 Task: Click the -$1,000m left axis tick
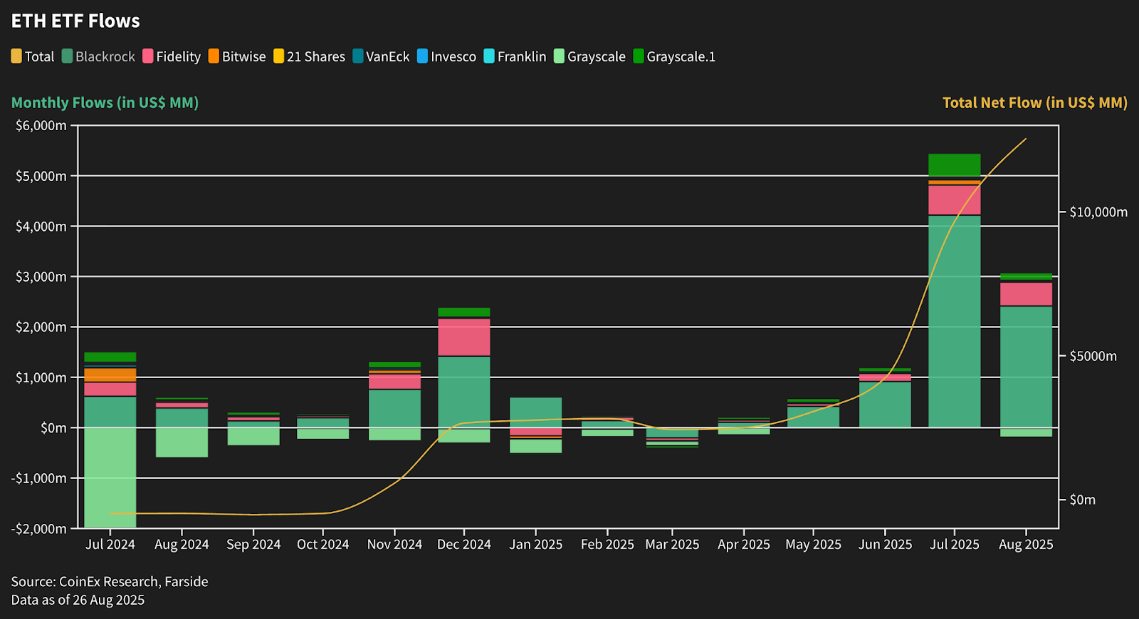coord(39,478)
